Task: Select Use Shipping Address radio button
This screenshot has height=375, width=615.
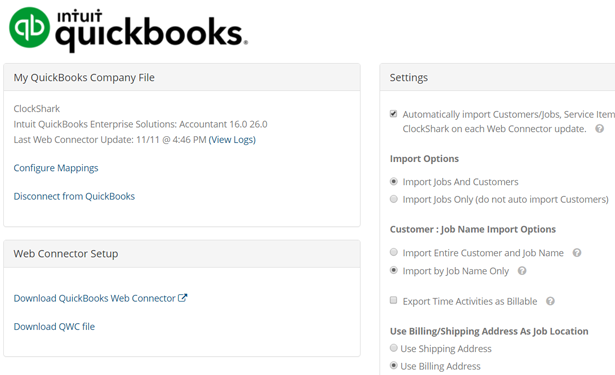Action: [x=394, y=348]
